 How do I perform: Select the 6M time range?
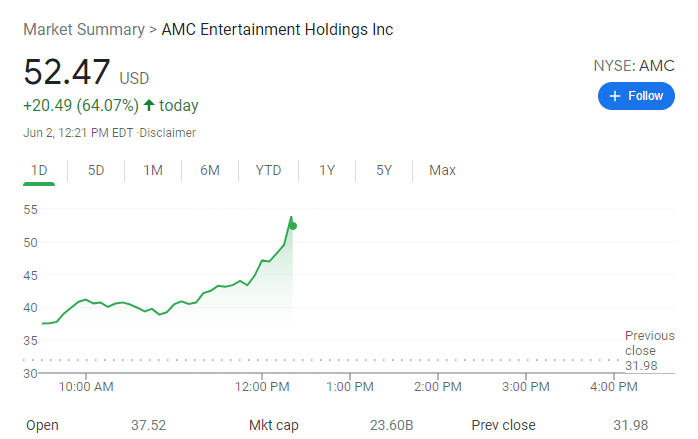(x=210, y=170)
